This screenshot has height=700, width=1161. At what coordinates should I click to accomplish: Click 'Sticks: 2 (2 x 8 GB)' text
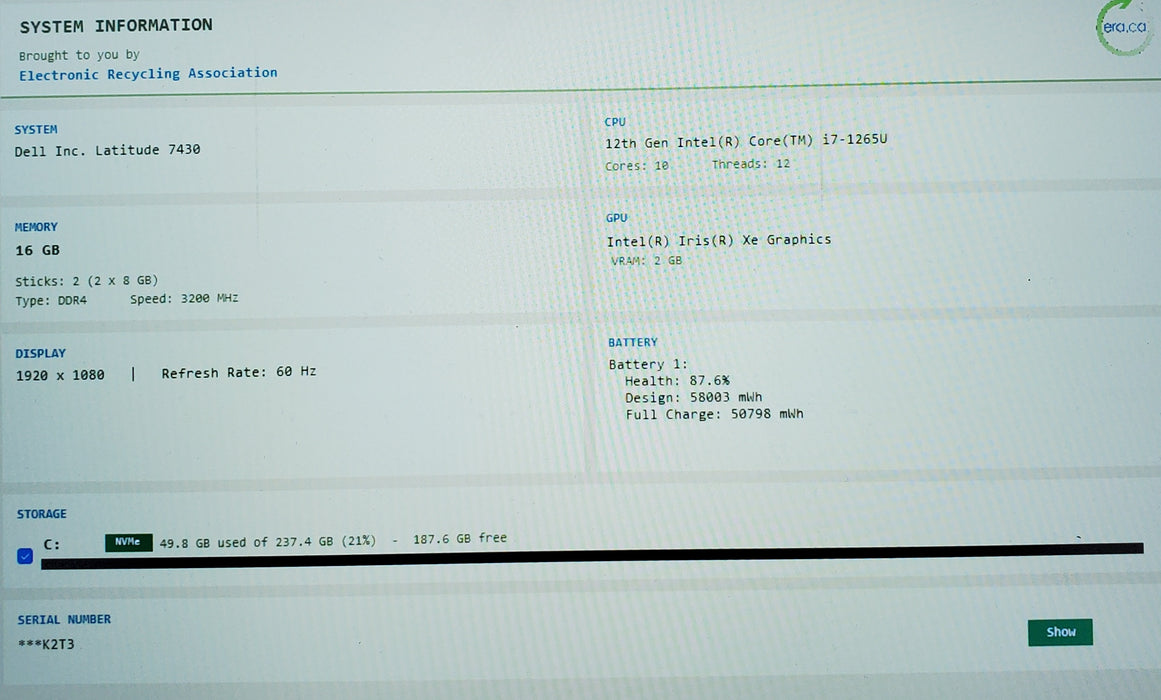click(87, 281)
